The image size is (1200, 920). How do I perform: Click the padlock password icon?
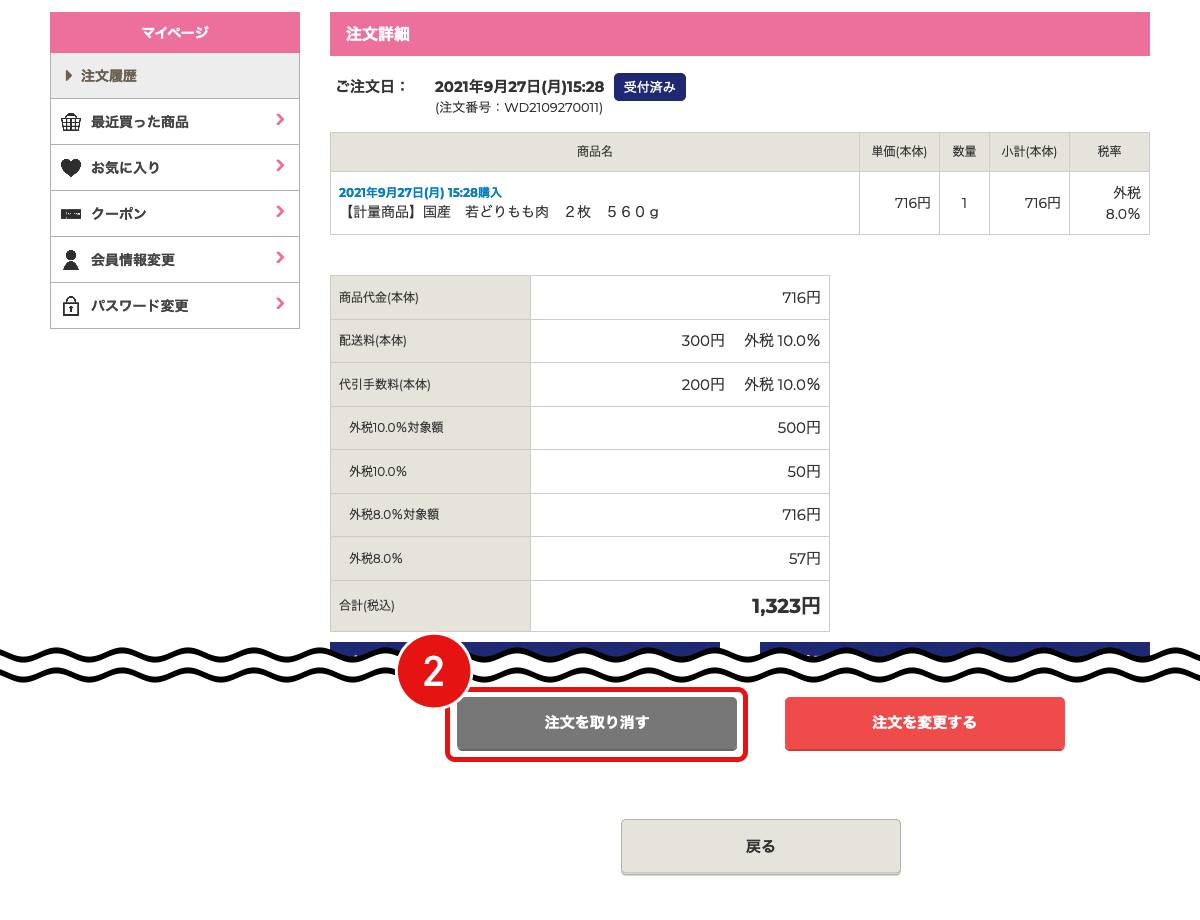(71, 306)
